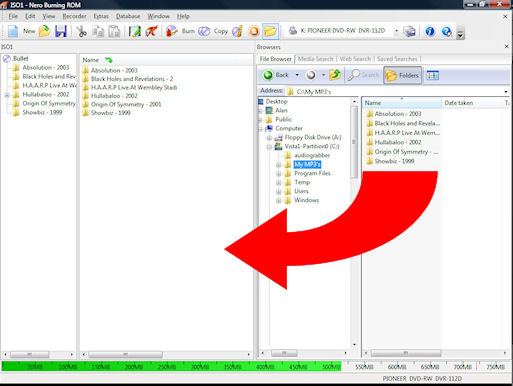The image size is (513, 386).
Task: Click the recorder drive icon beside K: PIONEER
Action: coord(293,31)
